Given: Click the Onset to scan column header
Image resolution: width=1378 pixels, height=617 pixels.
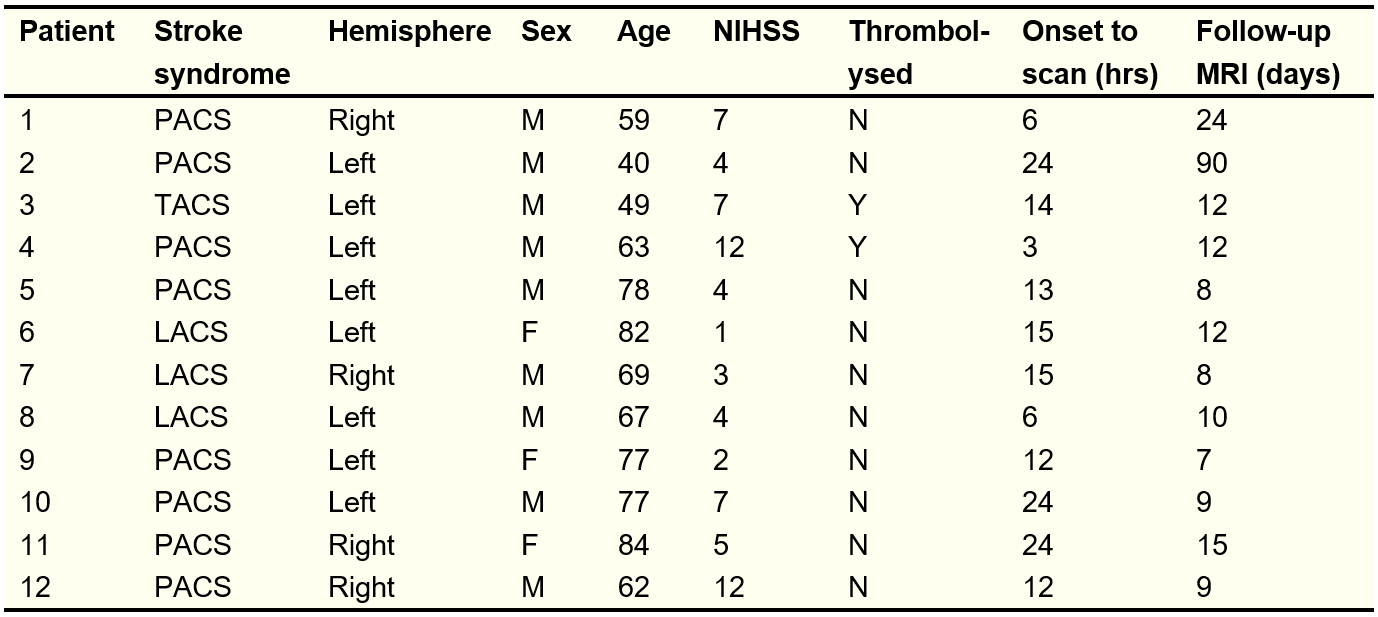Looking at the screenshot, I should pos(1090,52).
